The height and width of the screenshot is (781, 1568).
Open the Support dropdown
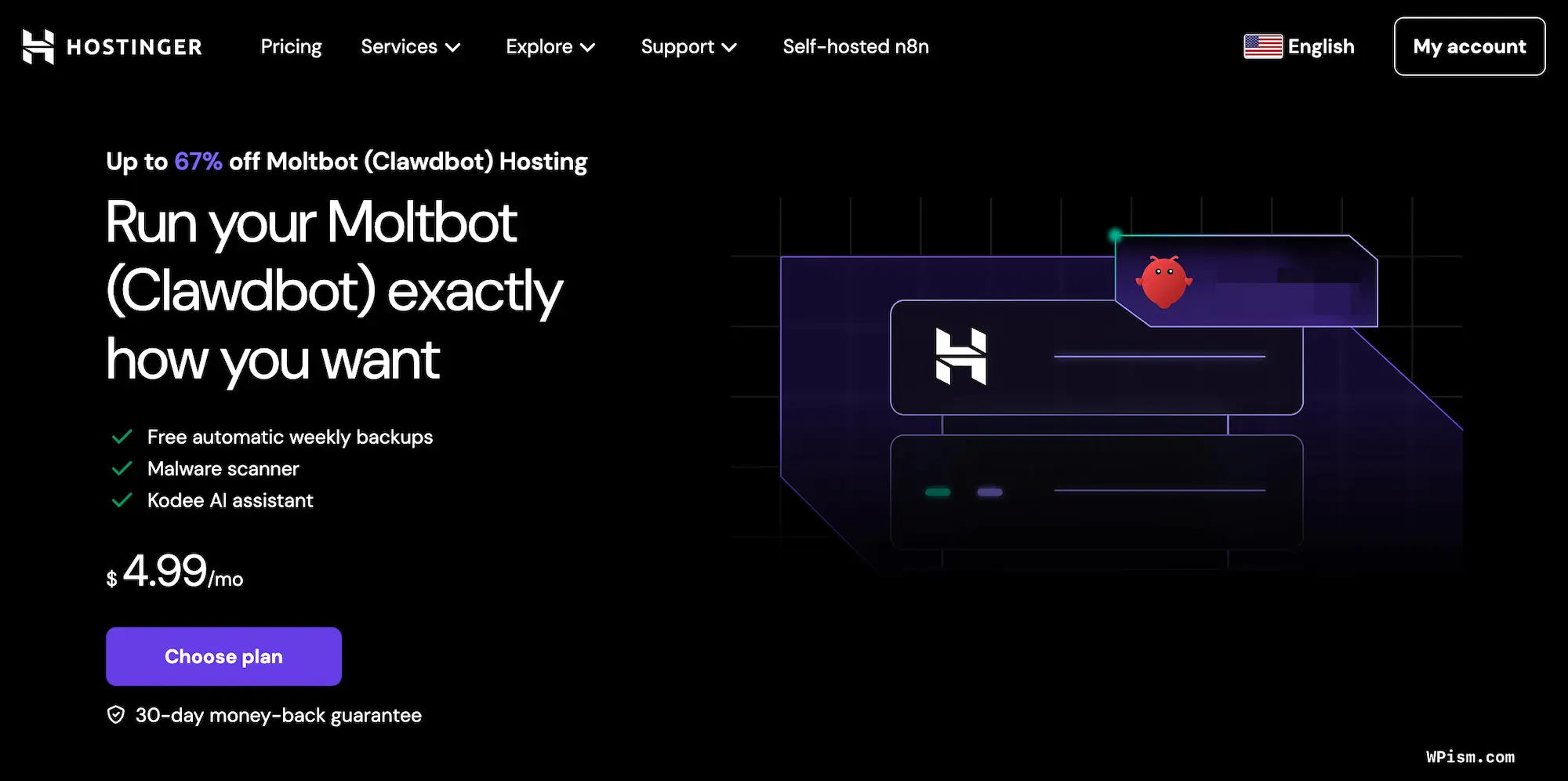point(689,47)
